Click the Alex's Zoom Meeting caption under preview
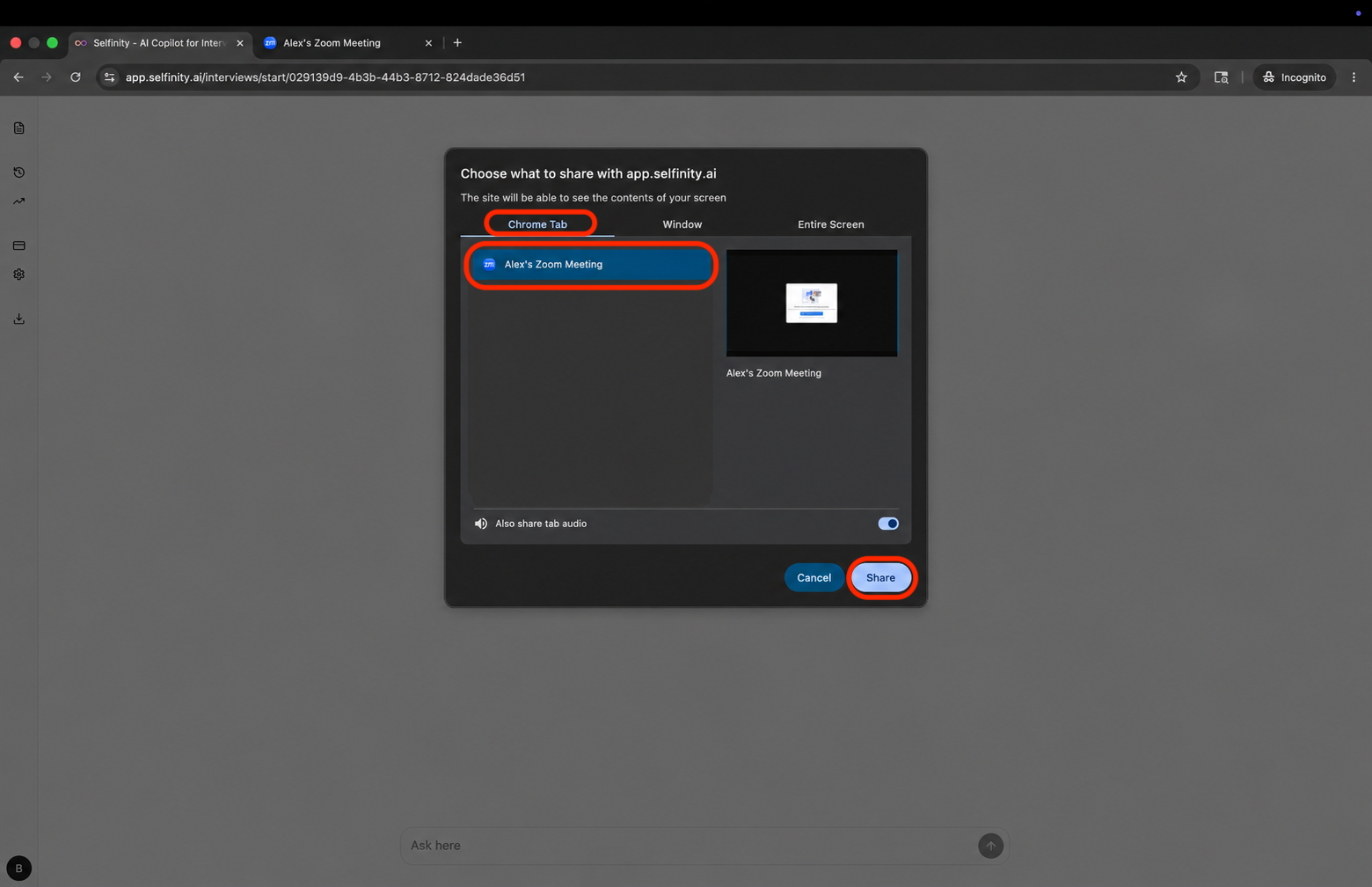This screenshot has height=887, width=1372. tap(774, 373)
